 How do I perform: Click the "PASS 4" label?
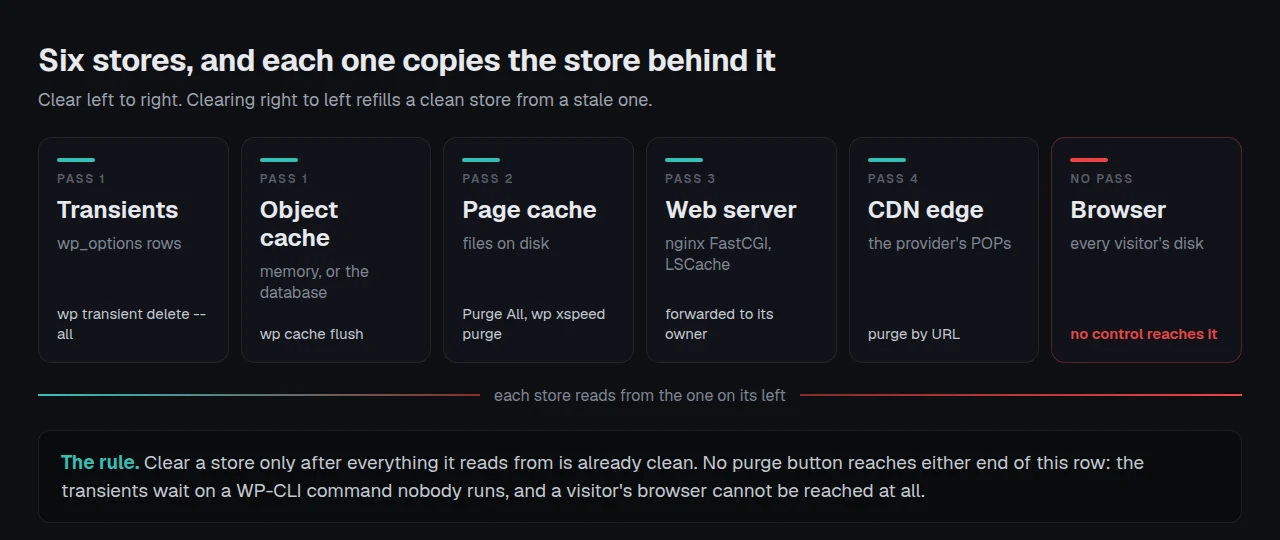(893, 178)
